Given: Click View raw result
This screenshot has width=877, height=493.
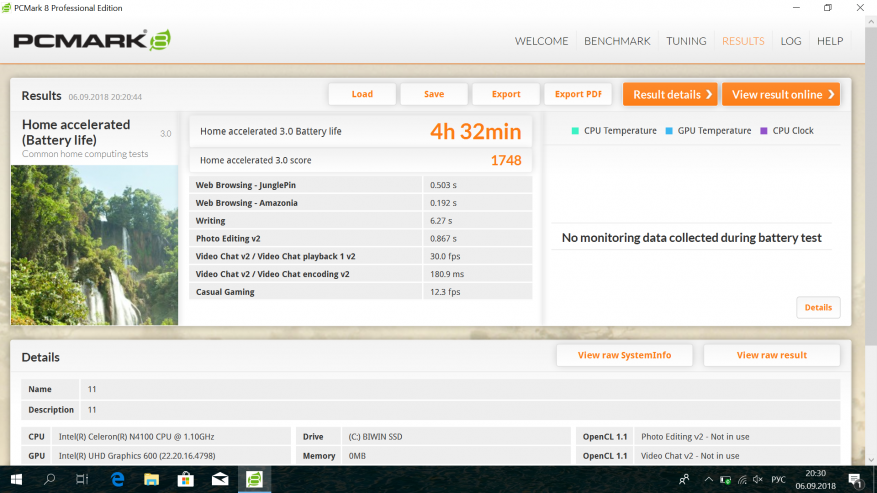Looking at the screenshot, I should click(x=771, y=355).
